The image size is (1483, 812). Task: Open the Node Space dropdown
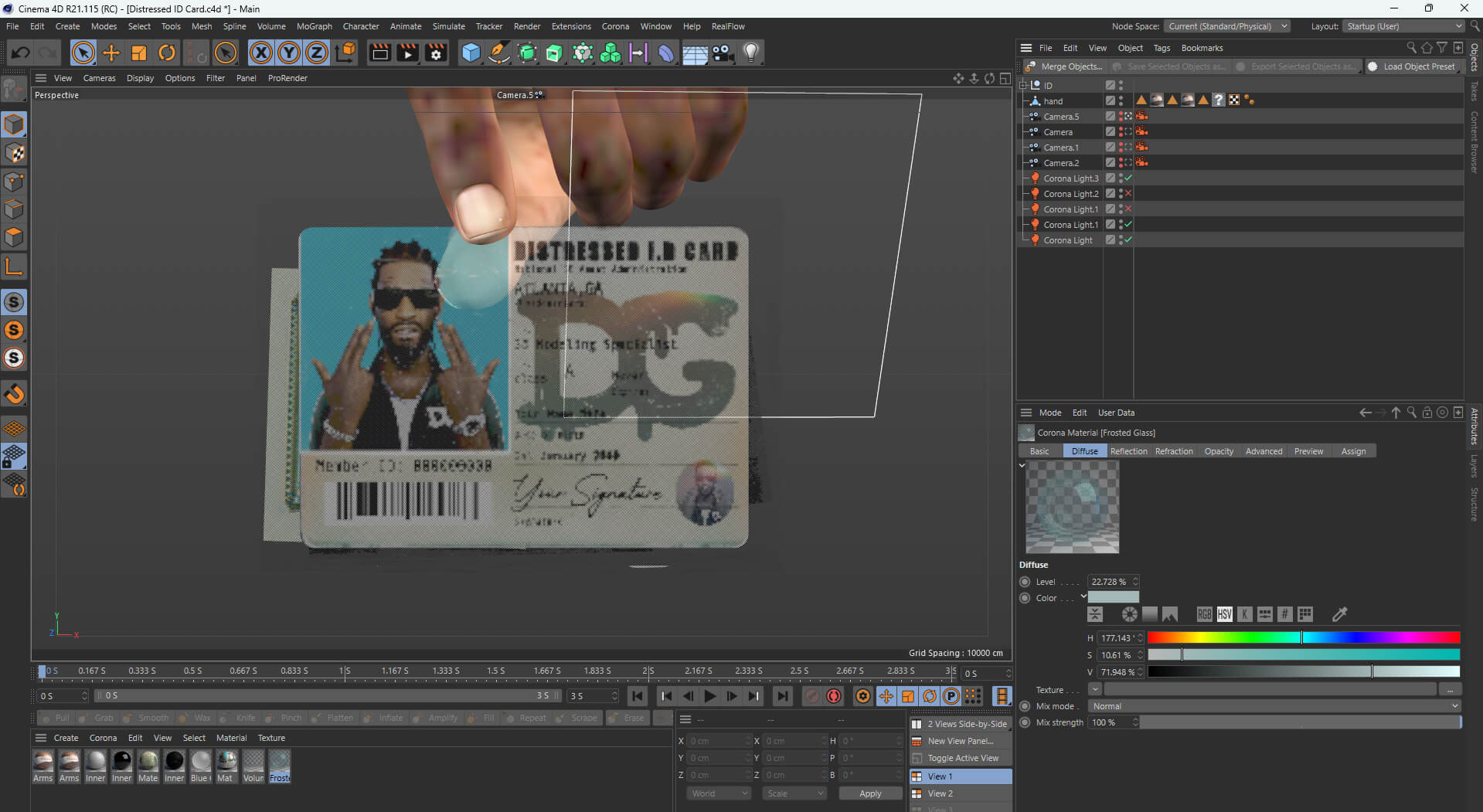[x=1226, y=26]
